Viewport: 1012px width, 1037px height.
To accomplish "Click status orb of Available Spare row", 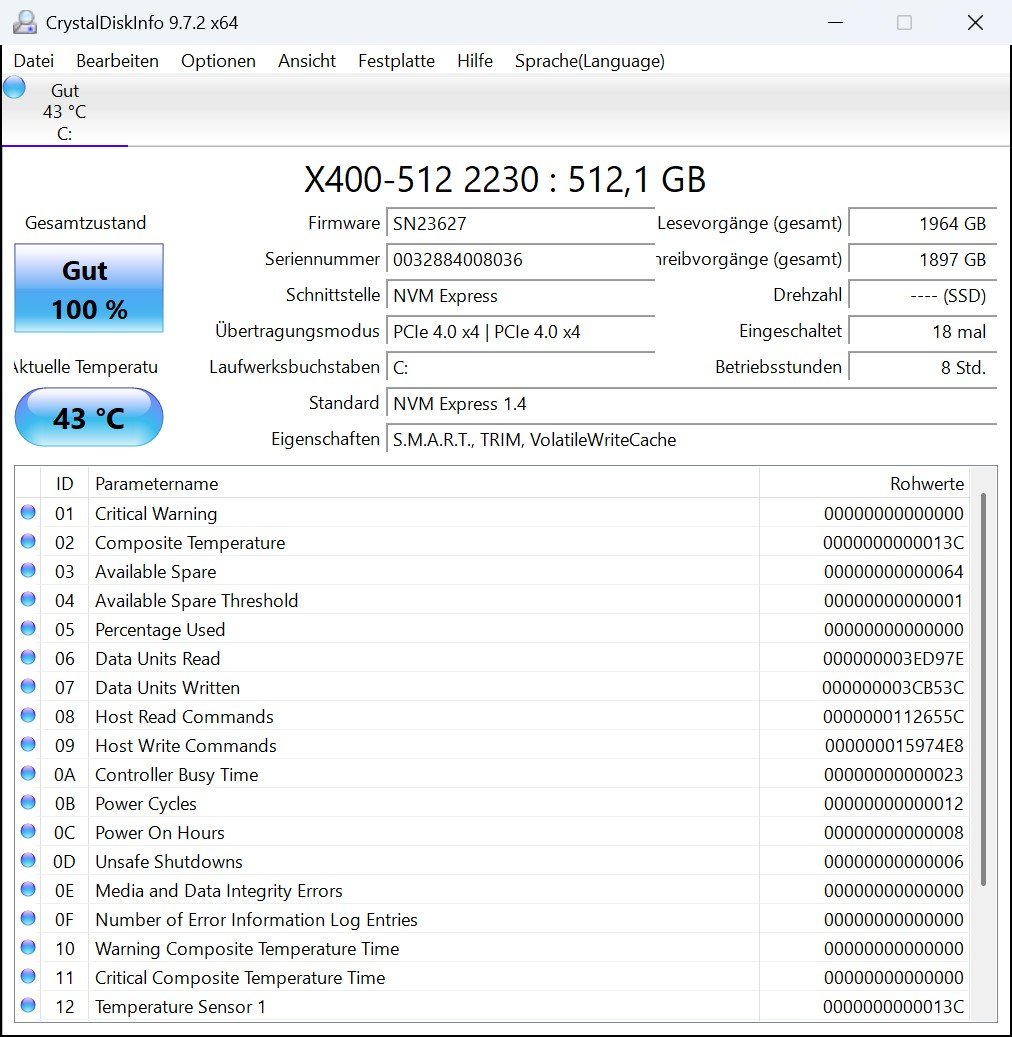I will [28, 571].
